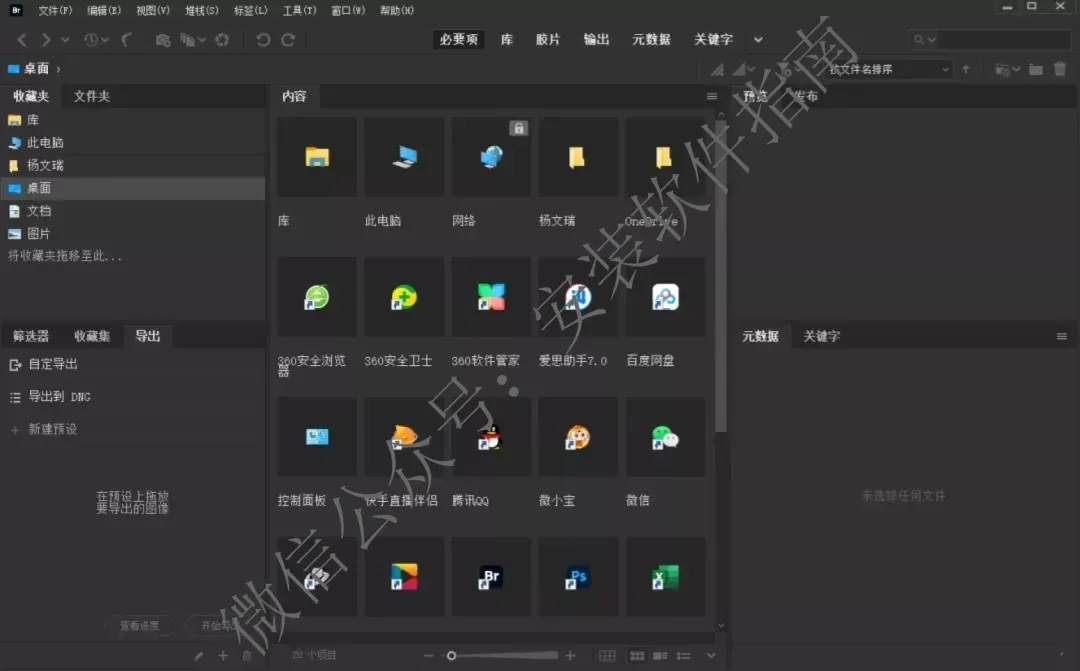Open the 发布 panel tab

click(x=805, y=96)
